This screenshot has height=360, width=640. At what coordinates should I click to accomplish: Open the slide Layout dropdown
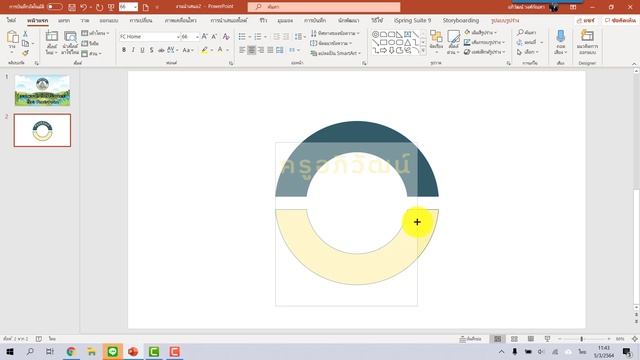pyautogui.click(x=95, y=33)
